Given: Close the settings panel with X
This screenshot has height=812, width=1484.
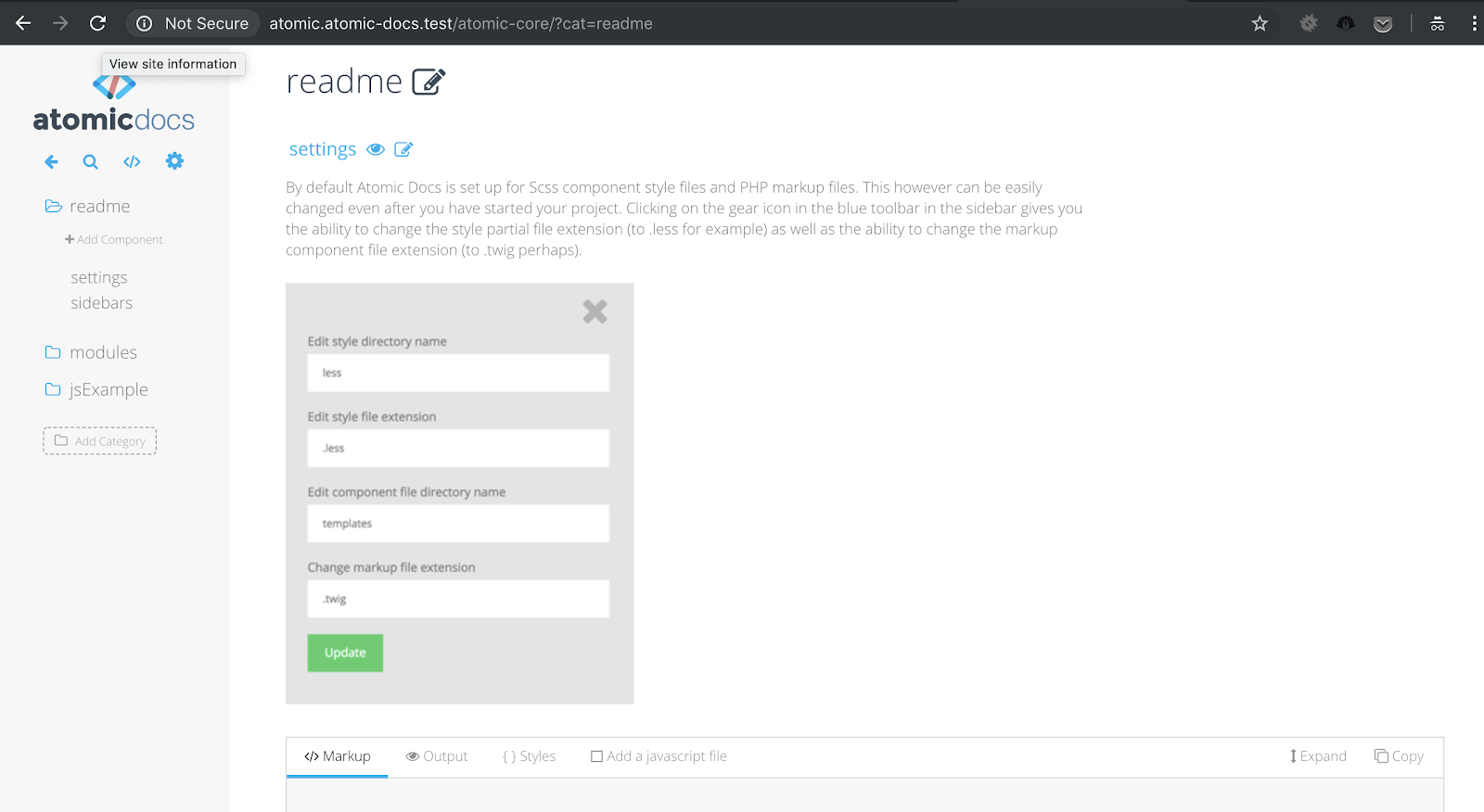Looking at the screenshot, I should (x=595, y=311).
